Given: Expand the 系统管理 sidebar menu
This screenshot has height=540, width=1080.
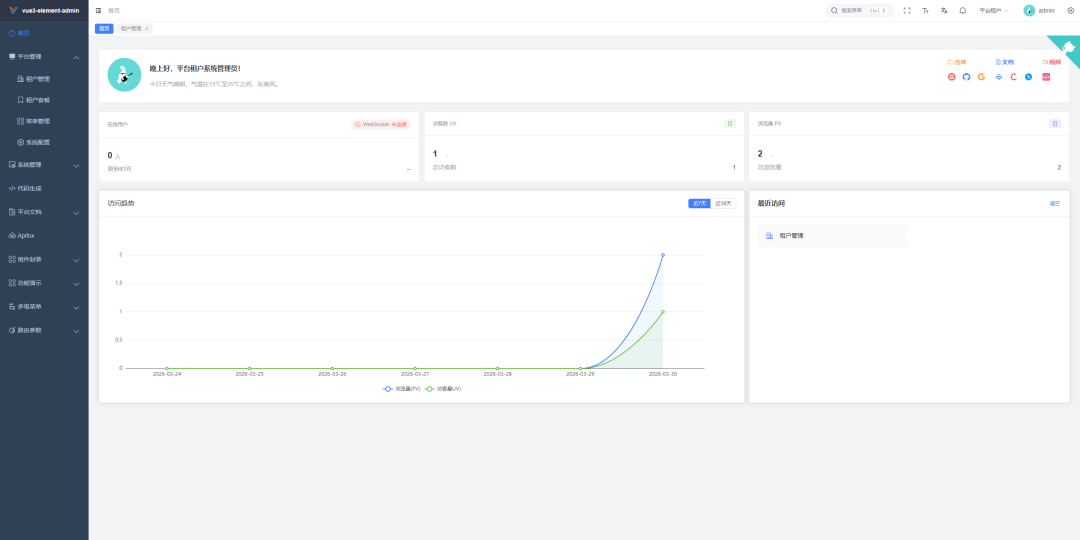Looking at the screenshot, I should tap(44, 165).
